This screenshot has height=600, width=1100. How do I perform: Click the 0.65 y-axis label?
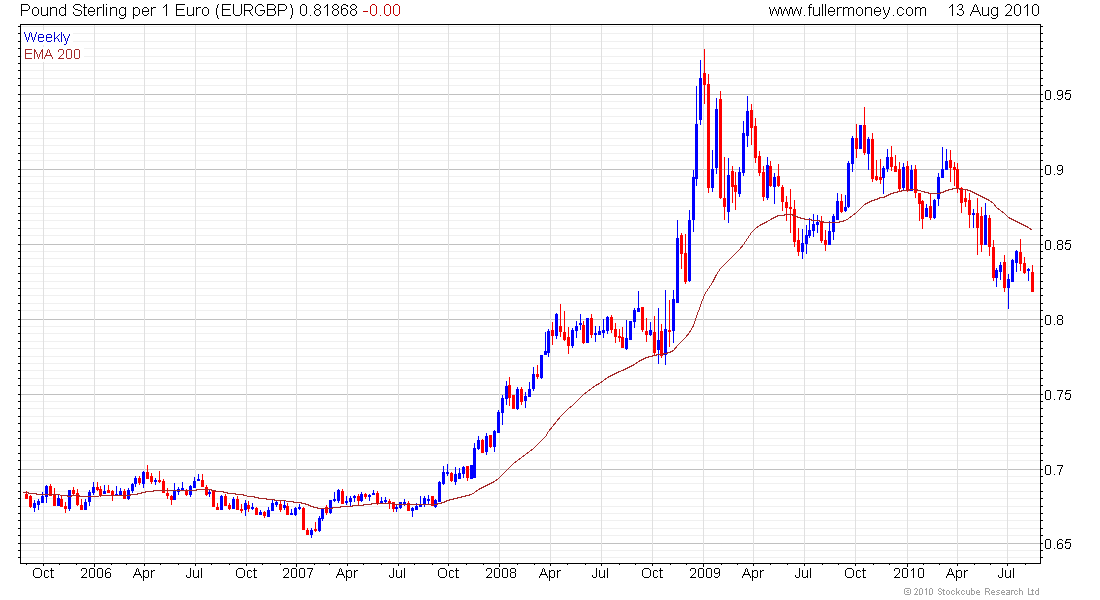(1058, 545)
